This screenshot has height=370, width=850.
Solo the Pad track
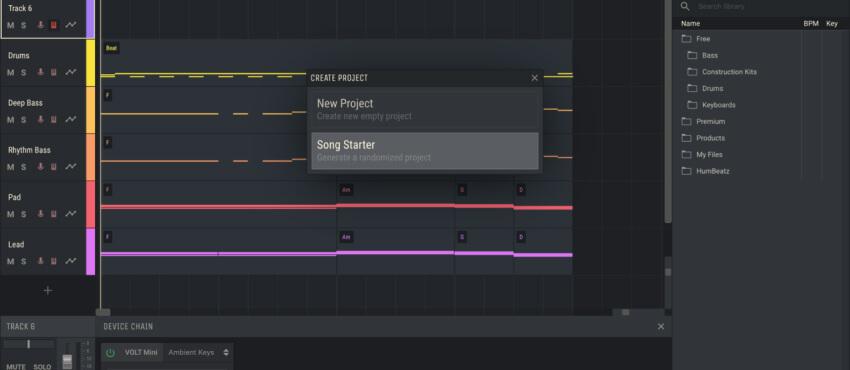[23, 214]
